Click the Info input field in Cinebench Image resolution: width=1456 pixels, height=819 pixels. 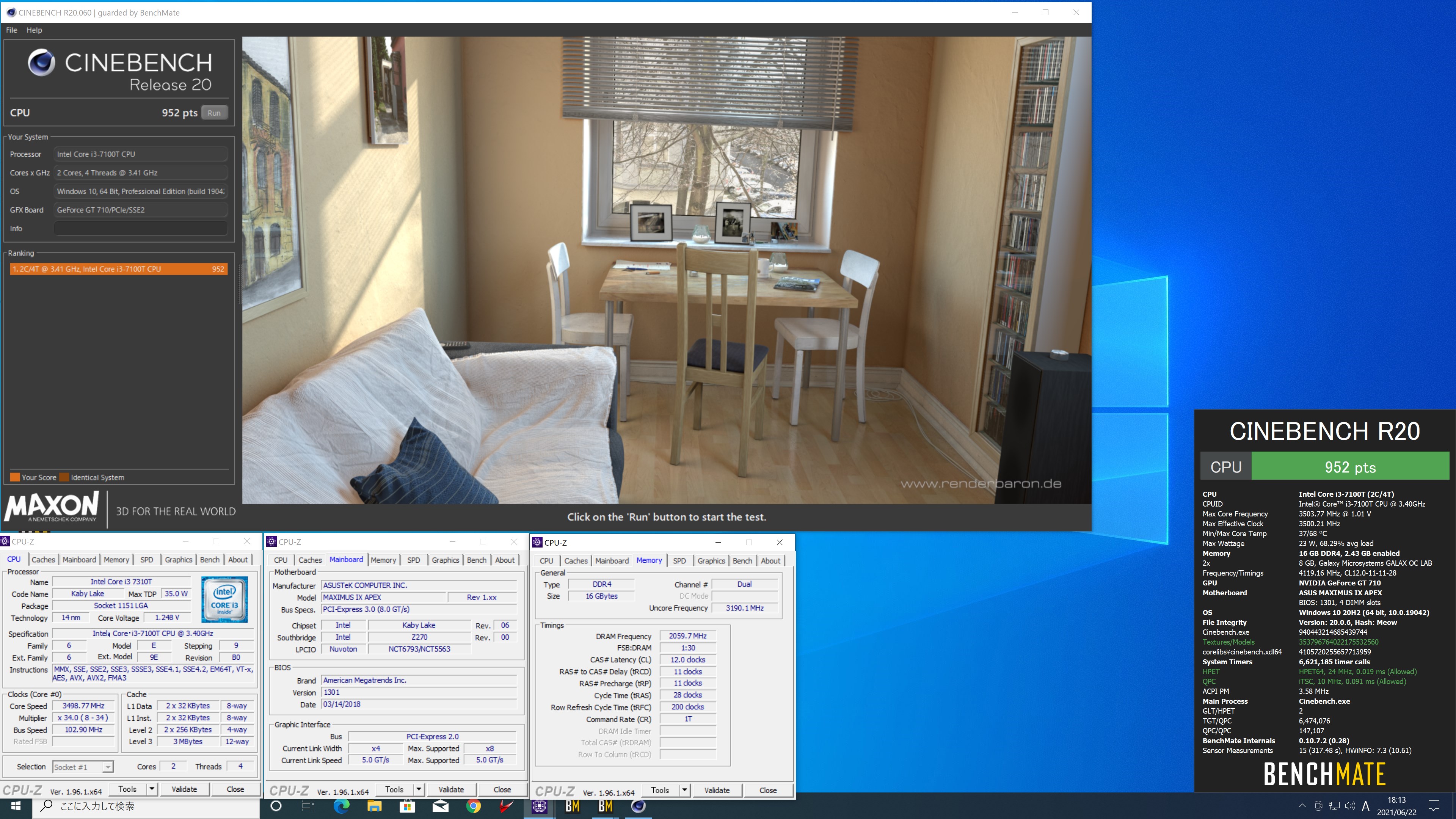[140, 228]
